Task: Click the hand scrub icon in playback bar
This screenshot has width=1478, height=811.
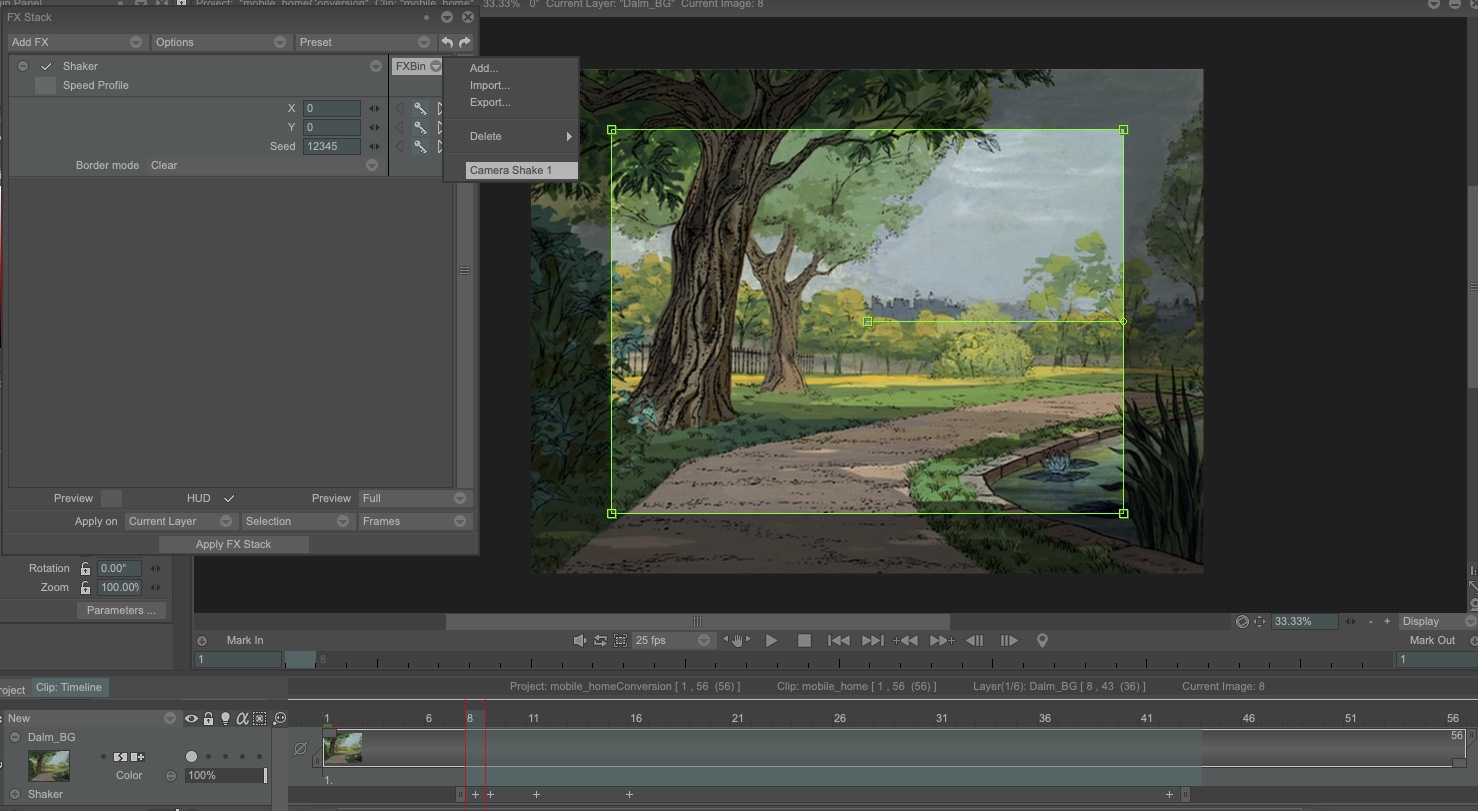Action: point(737,640)
